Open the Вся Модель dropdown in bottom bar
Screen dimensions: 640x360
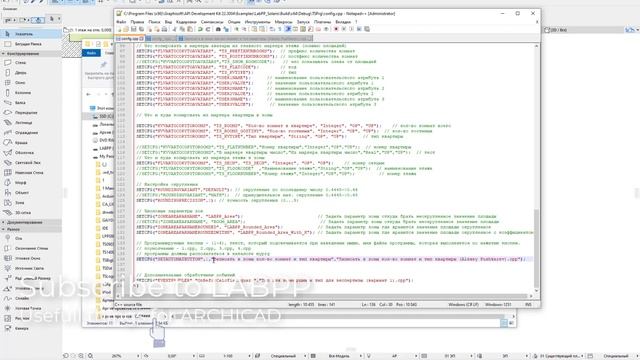click(362, 356)
